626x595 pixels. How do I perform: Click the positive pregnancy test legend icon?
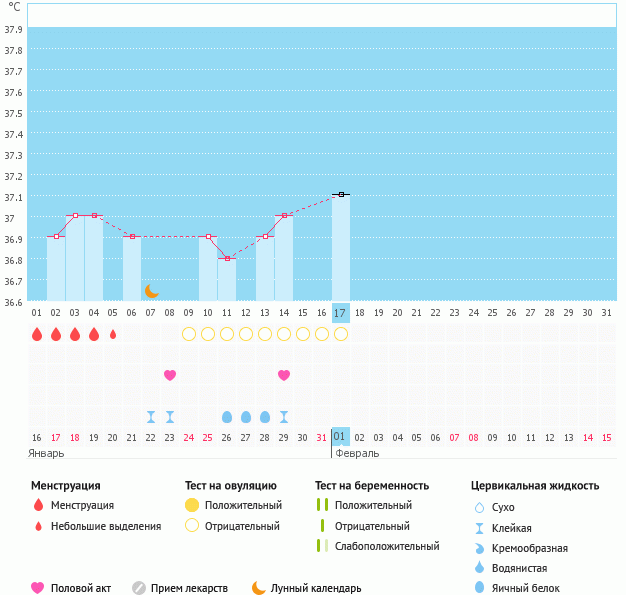(x=322, y=505)
